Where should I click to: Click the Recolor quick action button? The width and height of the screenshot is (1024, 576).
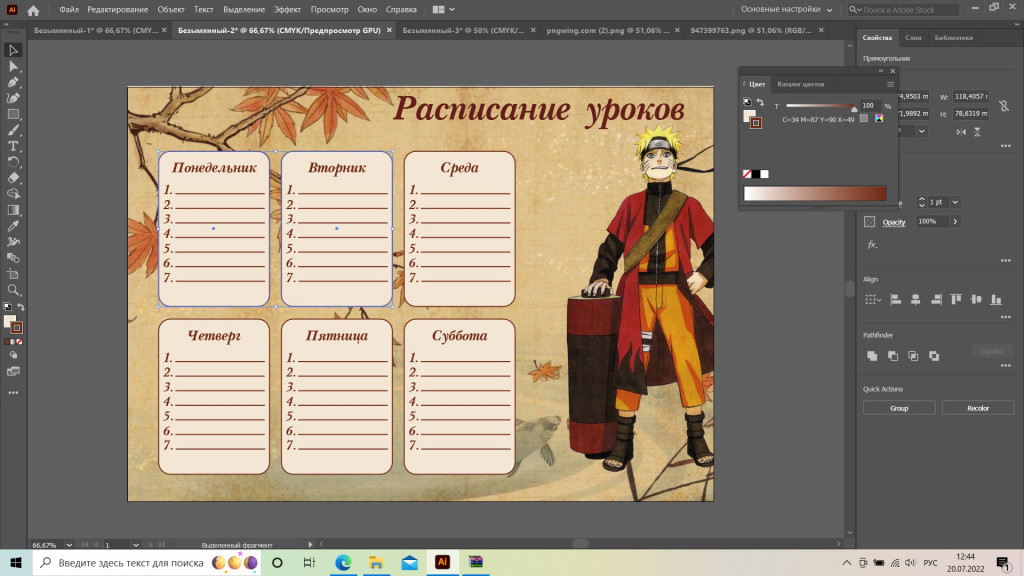point(978,408)
